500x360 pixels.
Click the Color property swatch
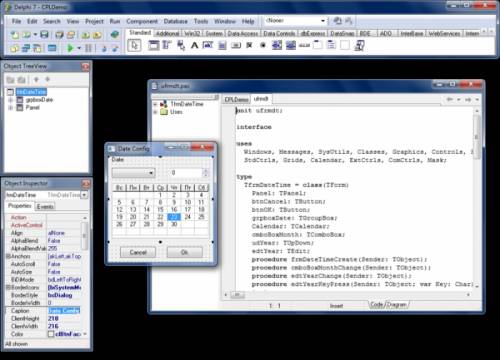pyautogui.click(x=51, y=334)
